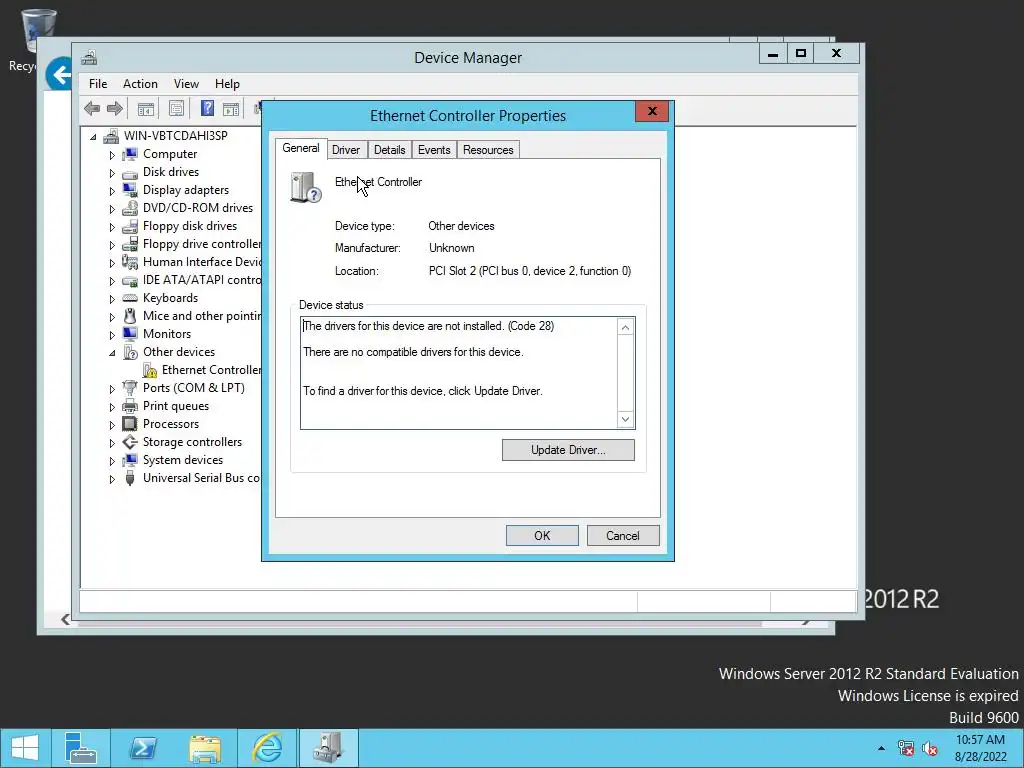
Task: Click the Ethernet Controller warning icon in the tree
Action: tap(150, 370)
